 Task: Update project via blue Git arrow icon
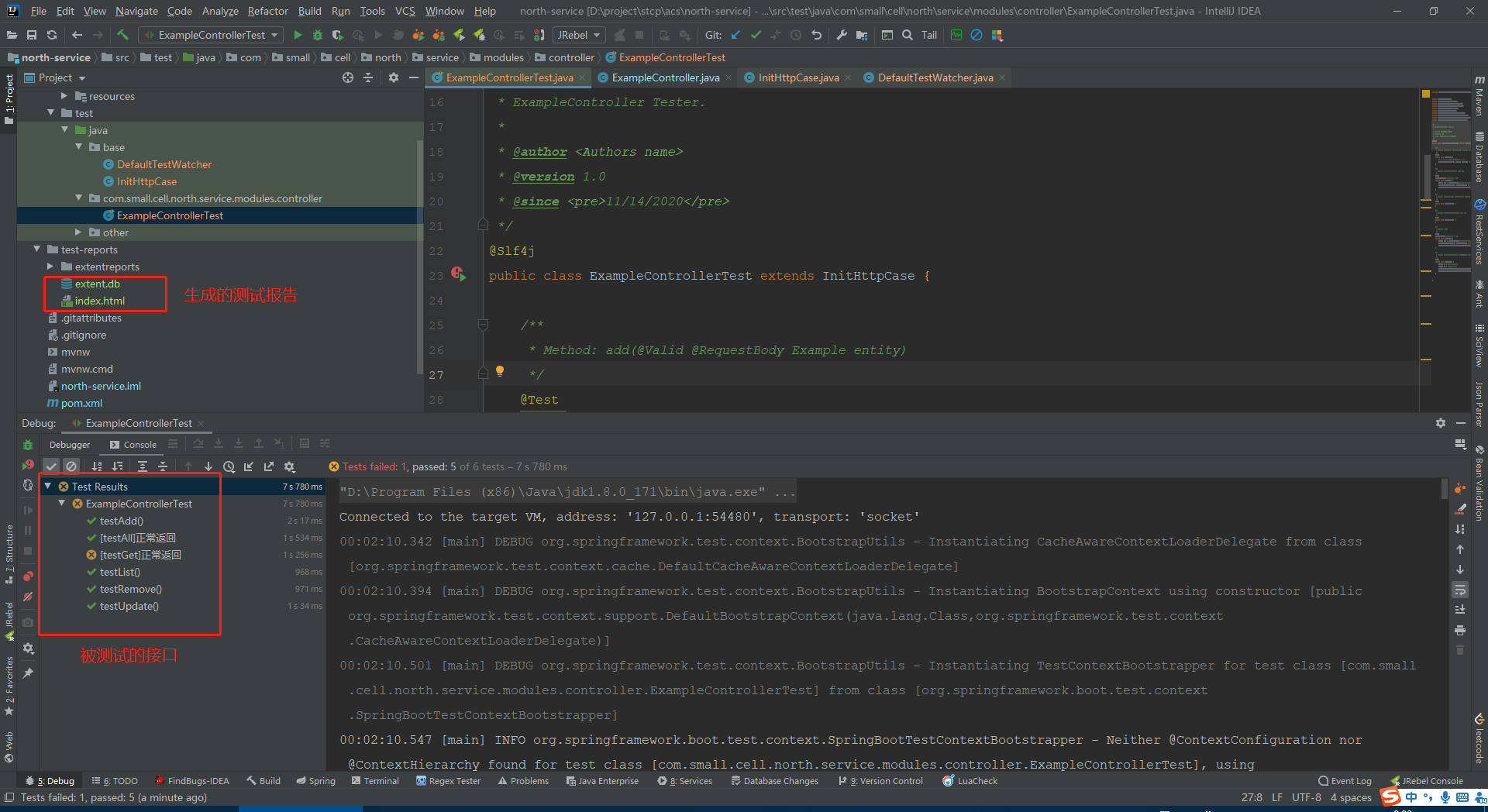point(735,35)
